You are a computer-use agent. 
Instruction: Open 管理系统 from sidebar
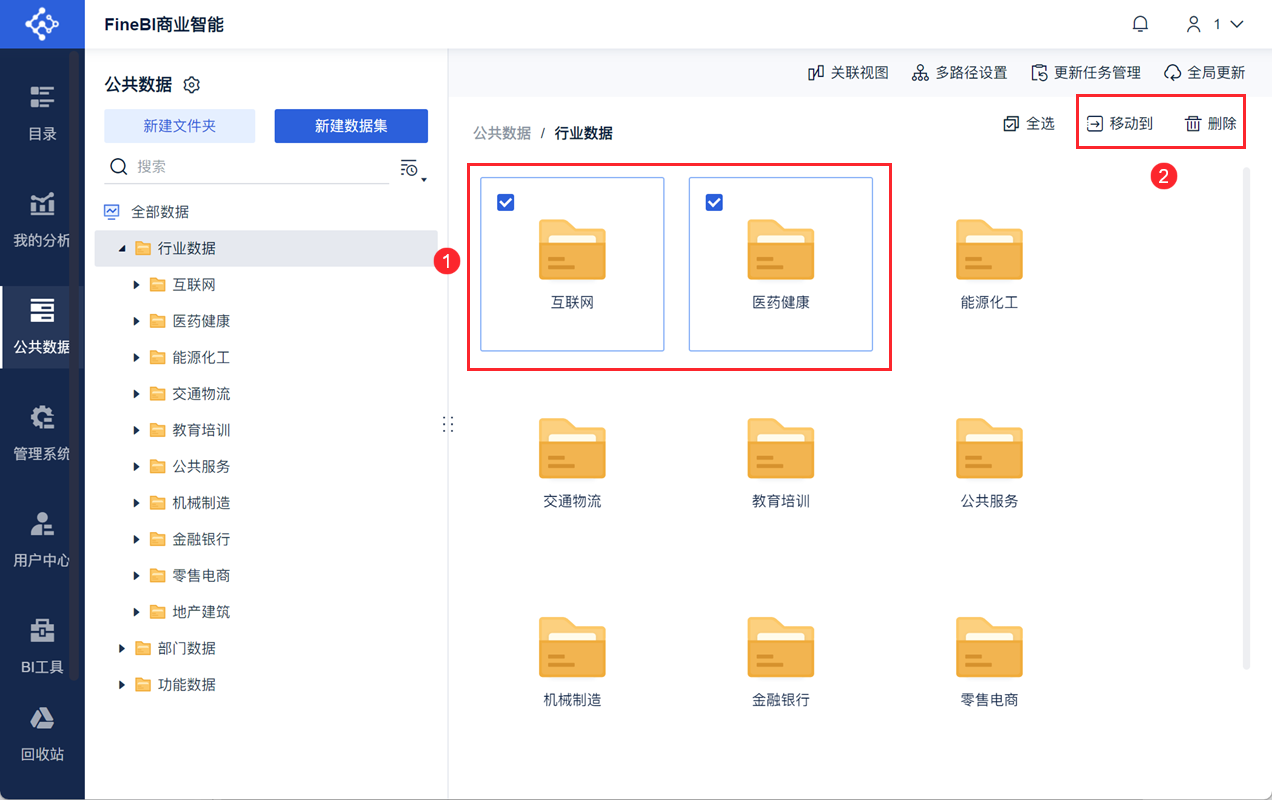[42, 434]
